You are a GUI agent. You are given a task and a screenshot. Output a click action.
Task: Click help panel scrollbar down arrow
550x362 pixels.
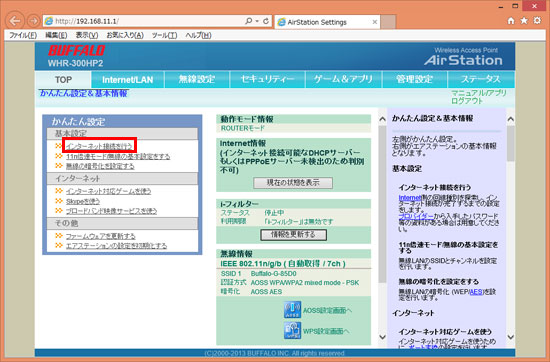(x=511, y=337)
